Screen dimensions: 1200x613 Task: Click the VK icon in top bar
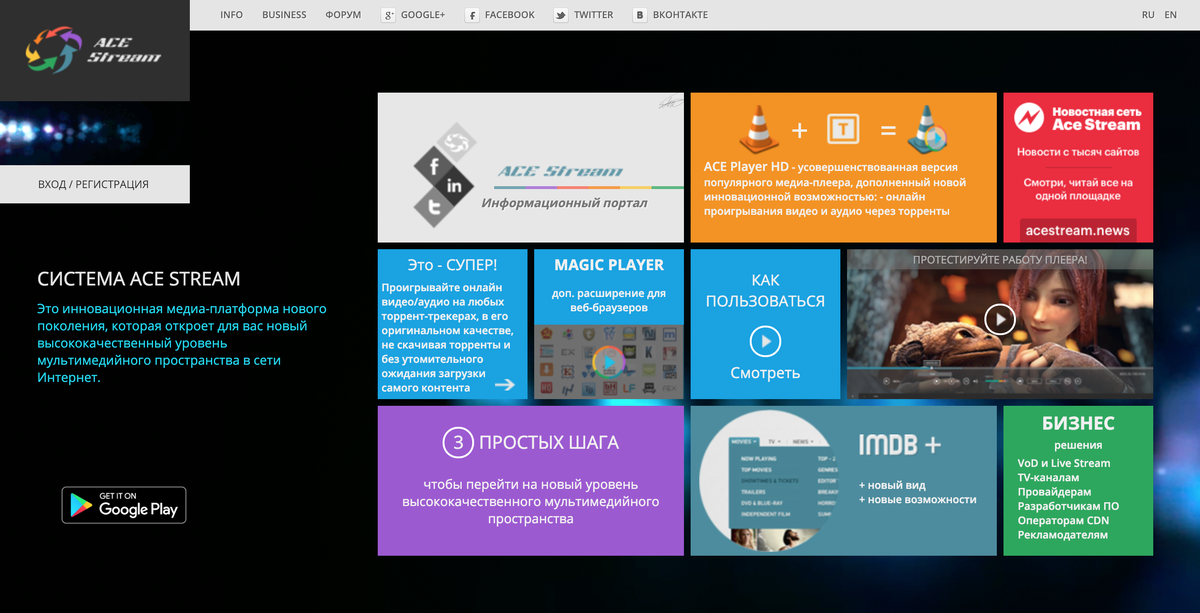638,15
